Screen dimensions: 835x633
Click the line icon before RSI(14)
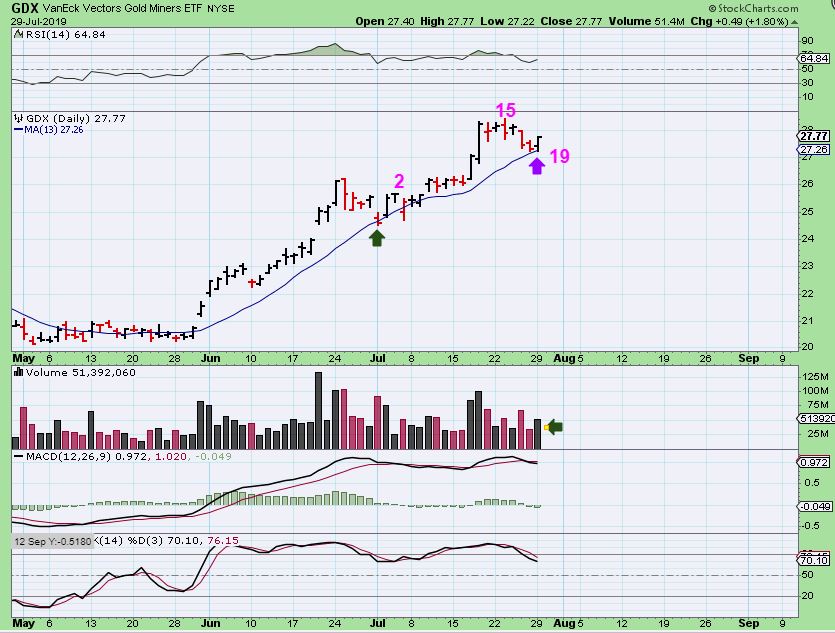tap(18, 34)
